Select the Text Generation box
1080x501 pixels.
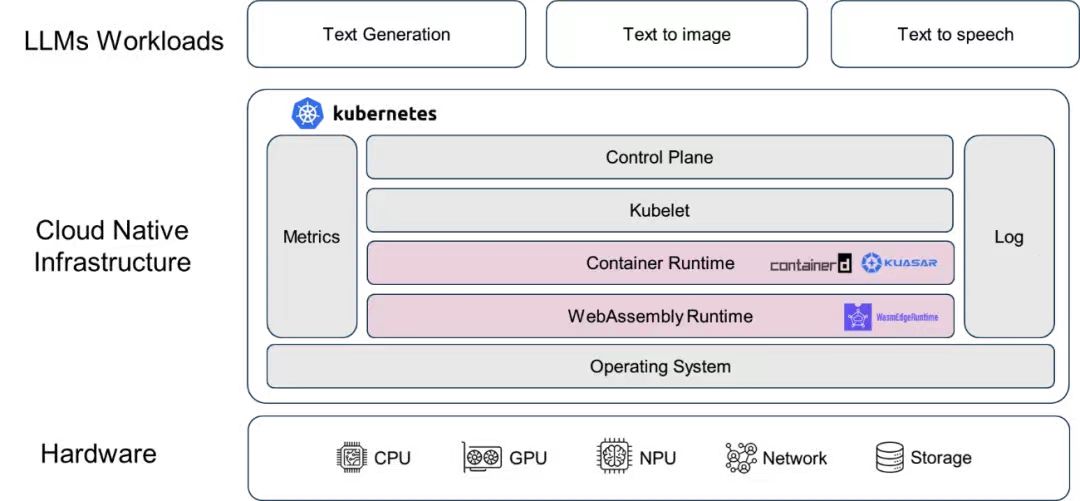click(386, 34)
